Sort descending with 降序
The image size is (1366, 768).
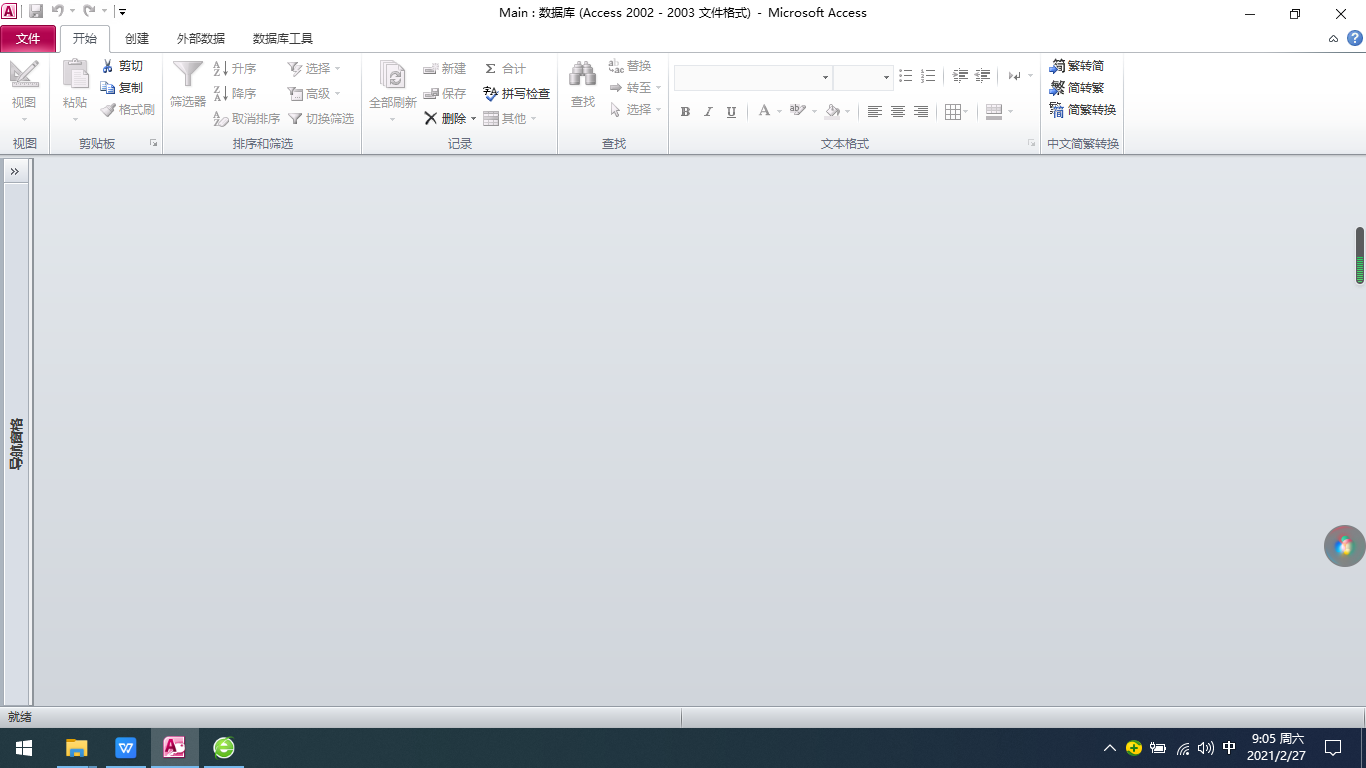235,94
